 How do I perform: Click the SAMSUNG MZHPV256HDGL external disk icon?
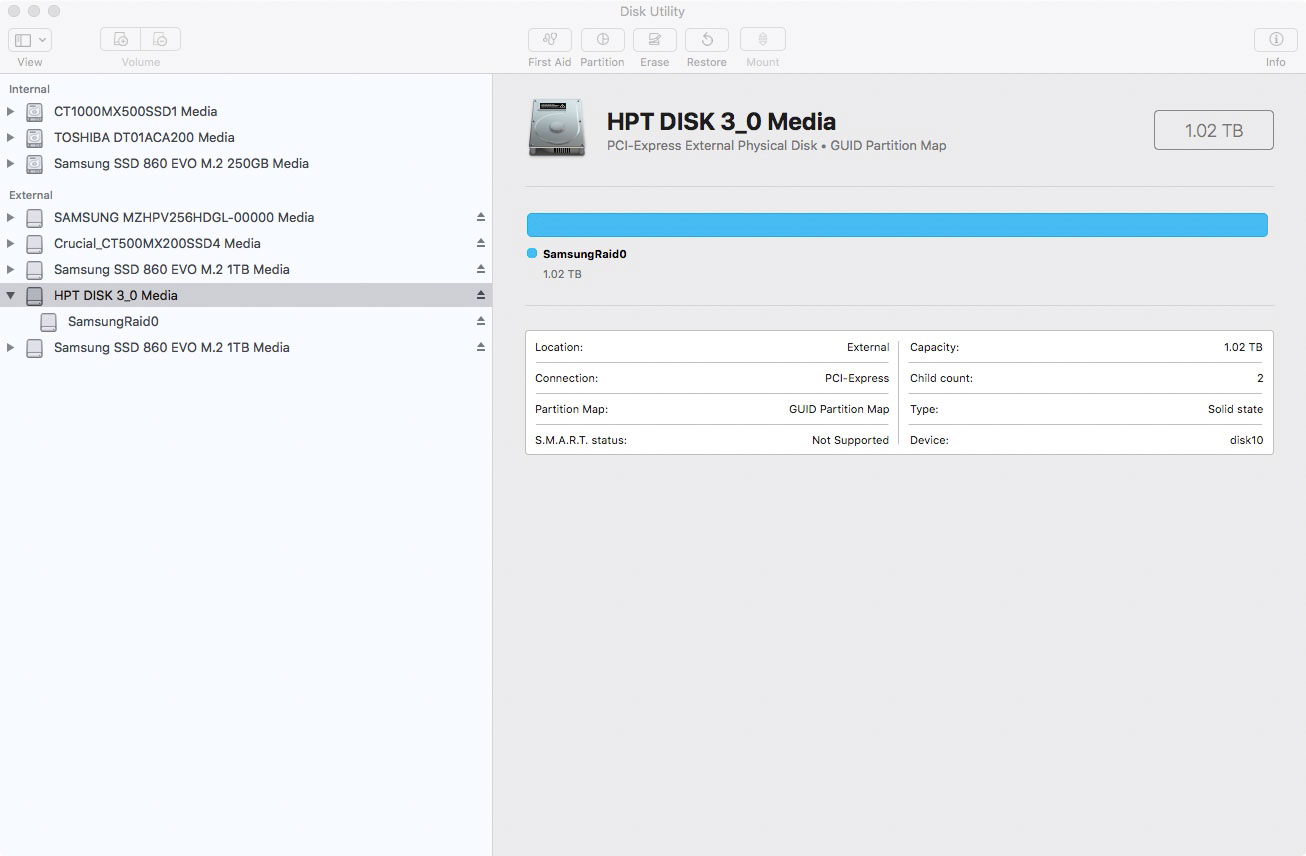(35, 217)
